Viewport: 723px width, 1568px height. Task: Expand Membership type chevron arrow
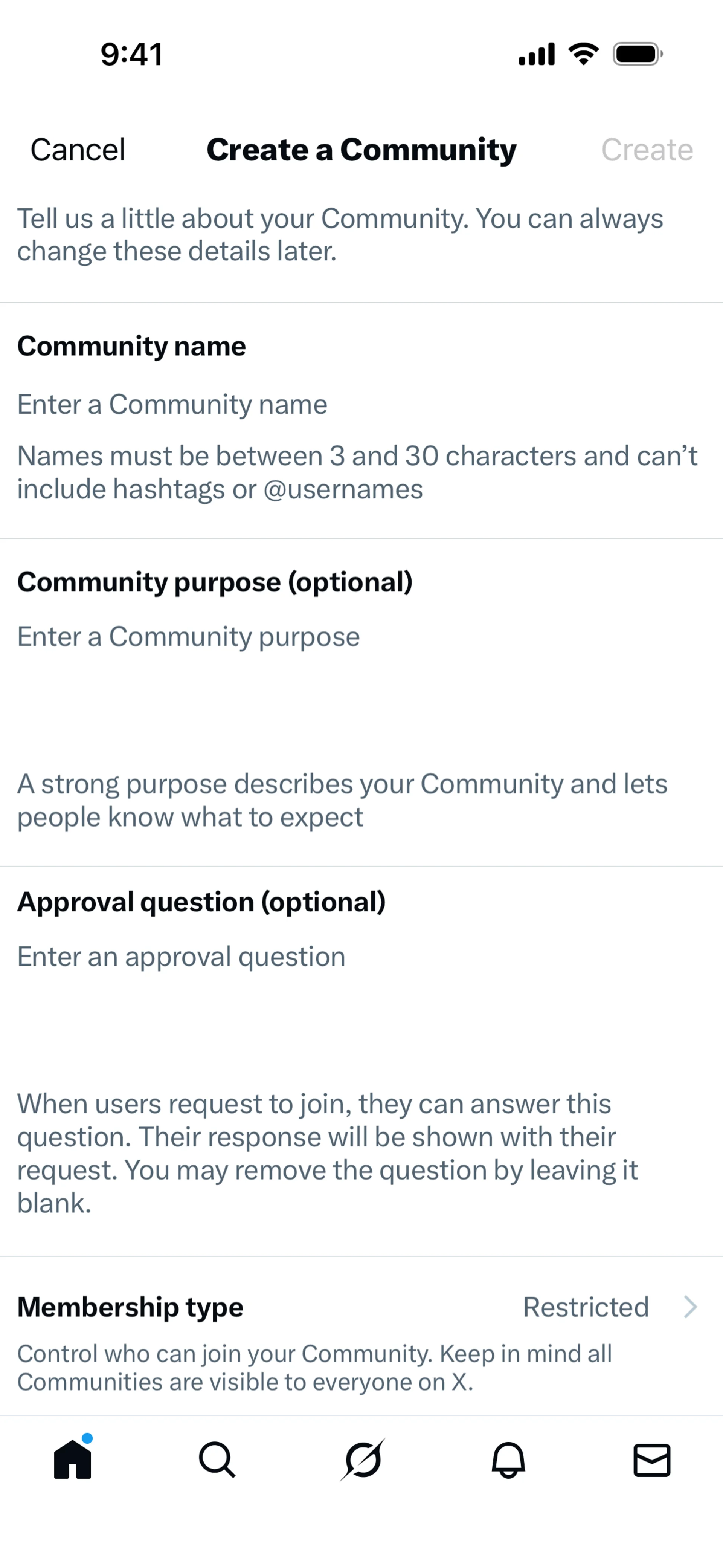click(x=690, y=1307)
